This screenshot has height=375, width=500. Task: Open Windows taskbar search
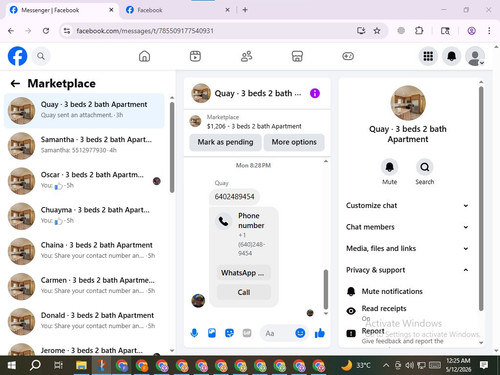[x=35, y=365]
